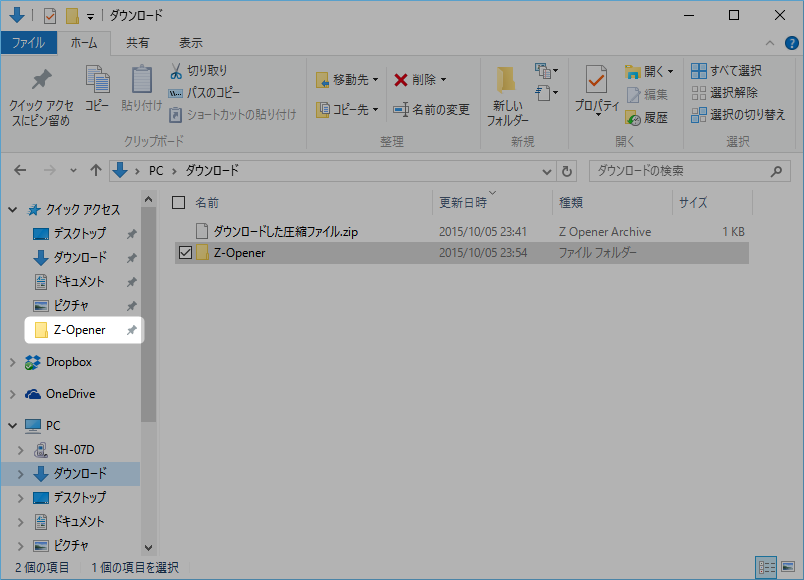804x580 pixels.
Task: Expand SH-07D device node
Action: pyautogui.click(x=21, y=450)
